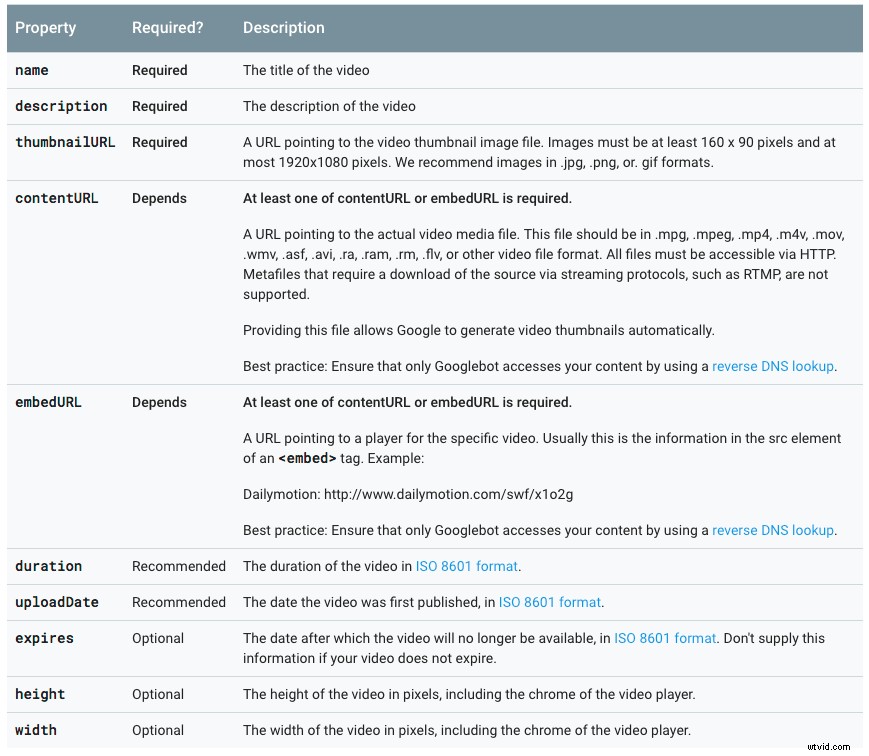
Task: Click the description property cell
Action: 61,106
